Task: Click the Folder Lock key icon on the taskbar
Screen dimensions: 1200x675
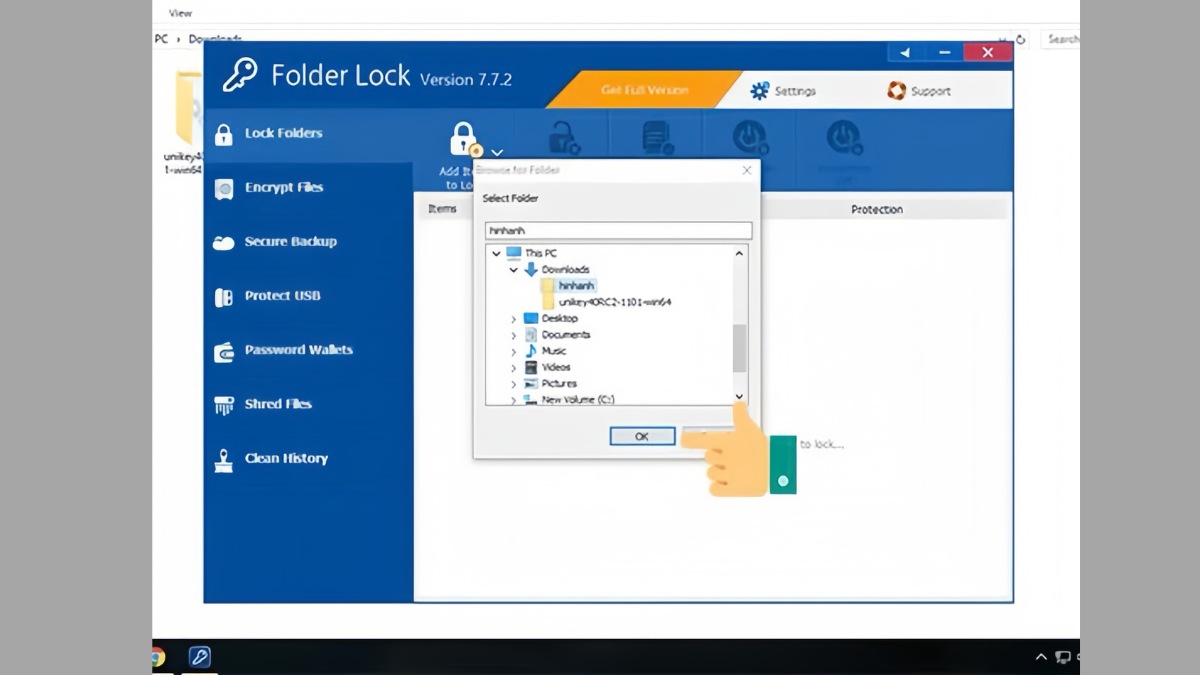Action: (x=199, y=657)
